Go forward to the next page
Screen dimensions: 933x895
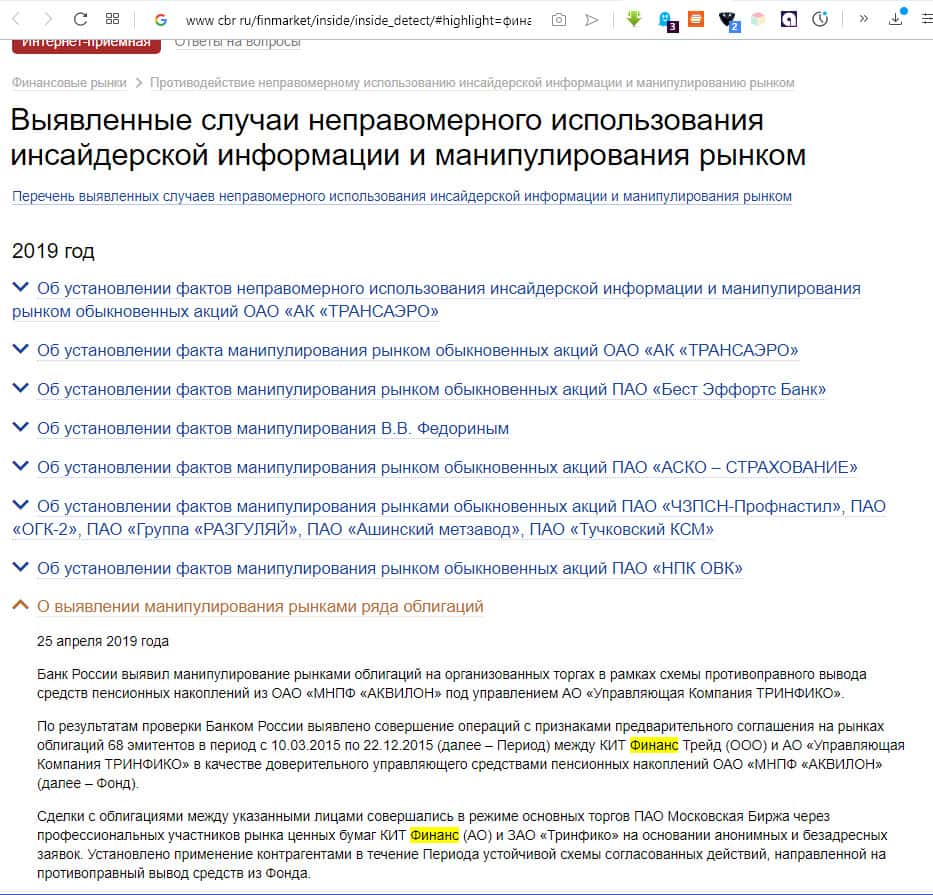tap(48, 19)
